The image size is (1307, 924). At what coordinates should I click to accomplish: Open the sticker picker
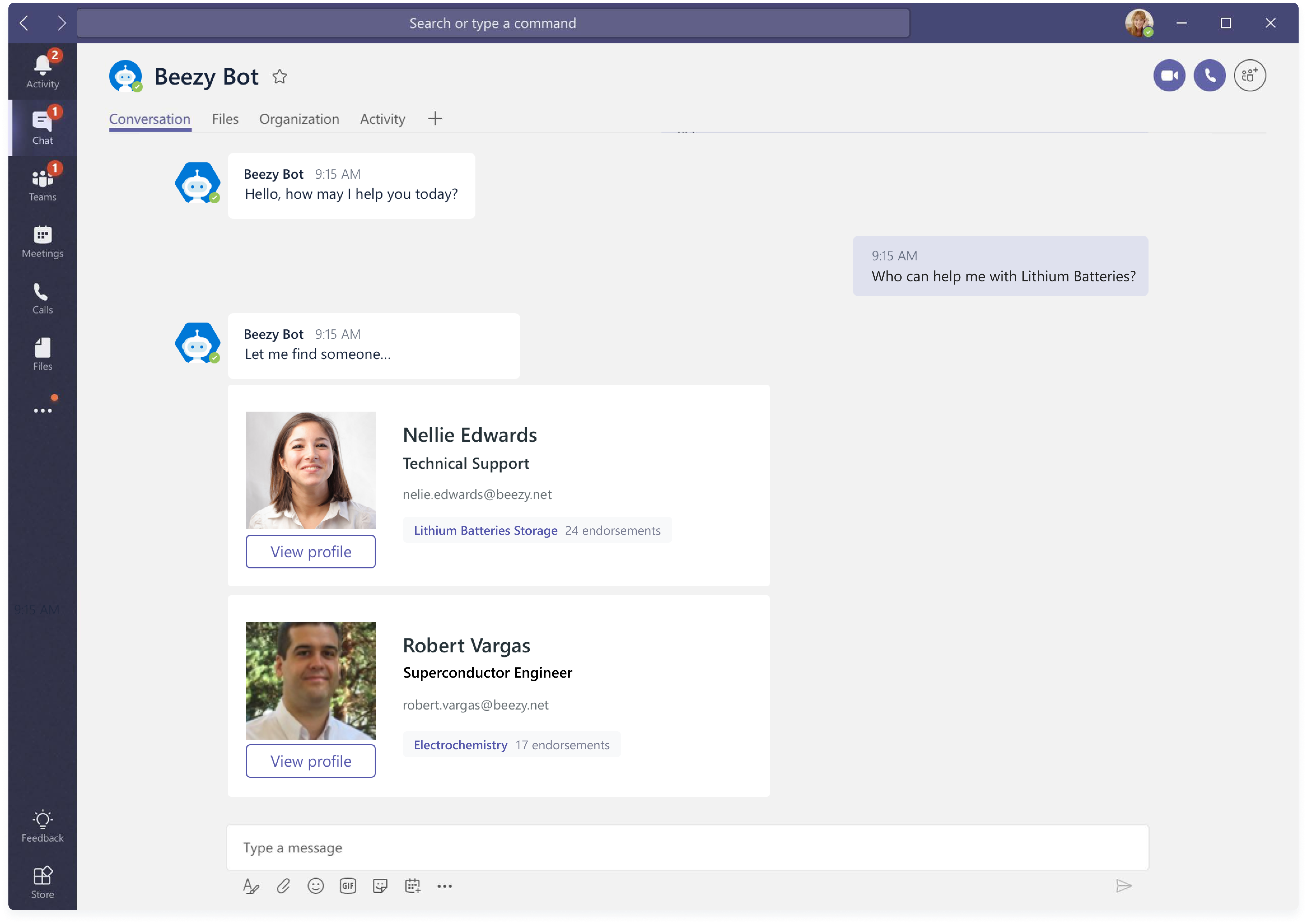380,885
